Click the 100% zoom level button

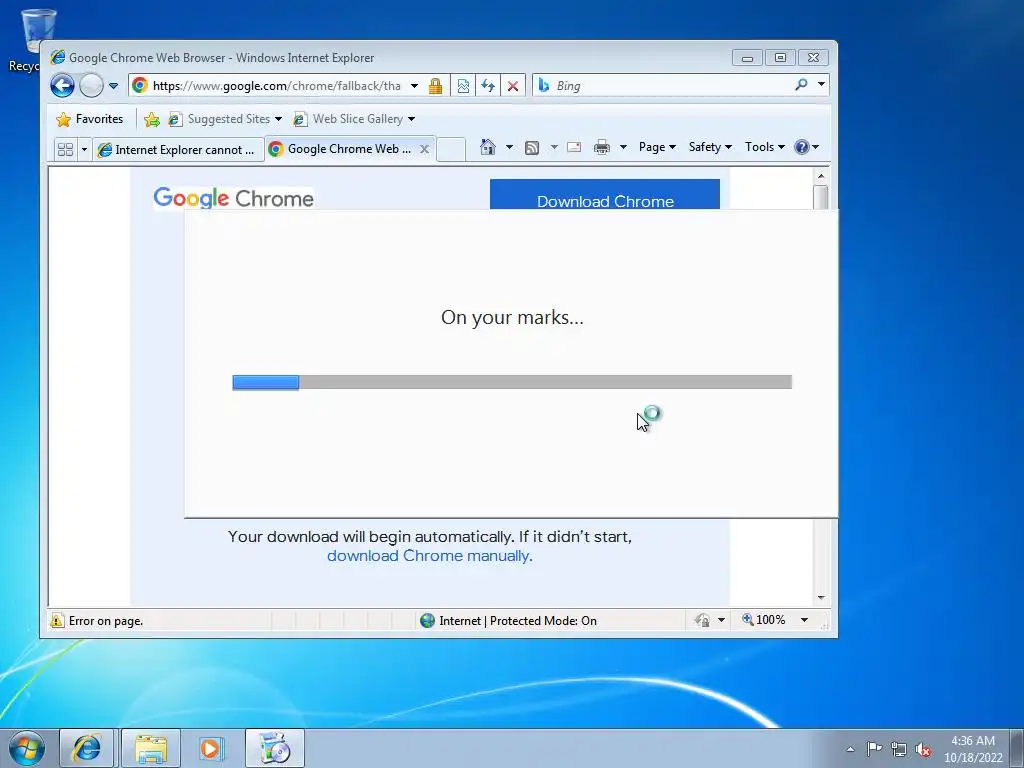pos(764,620)
